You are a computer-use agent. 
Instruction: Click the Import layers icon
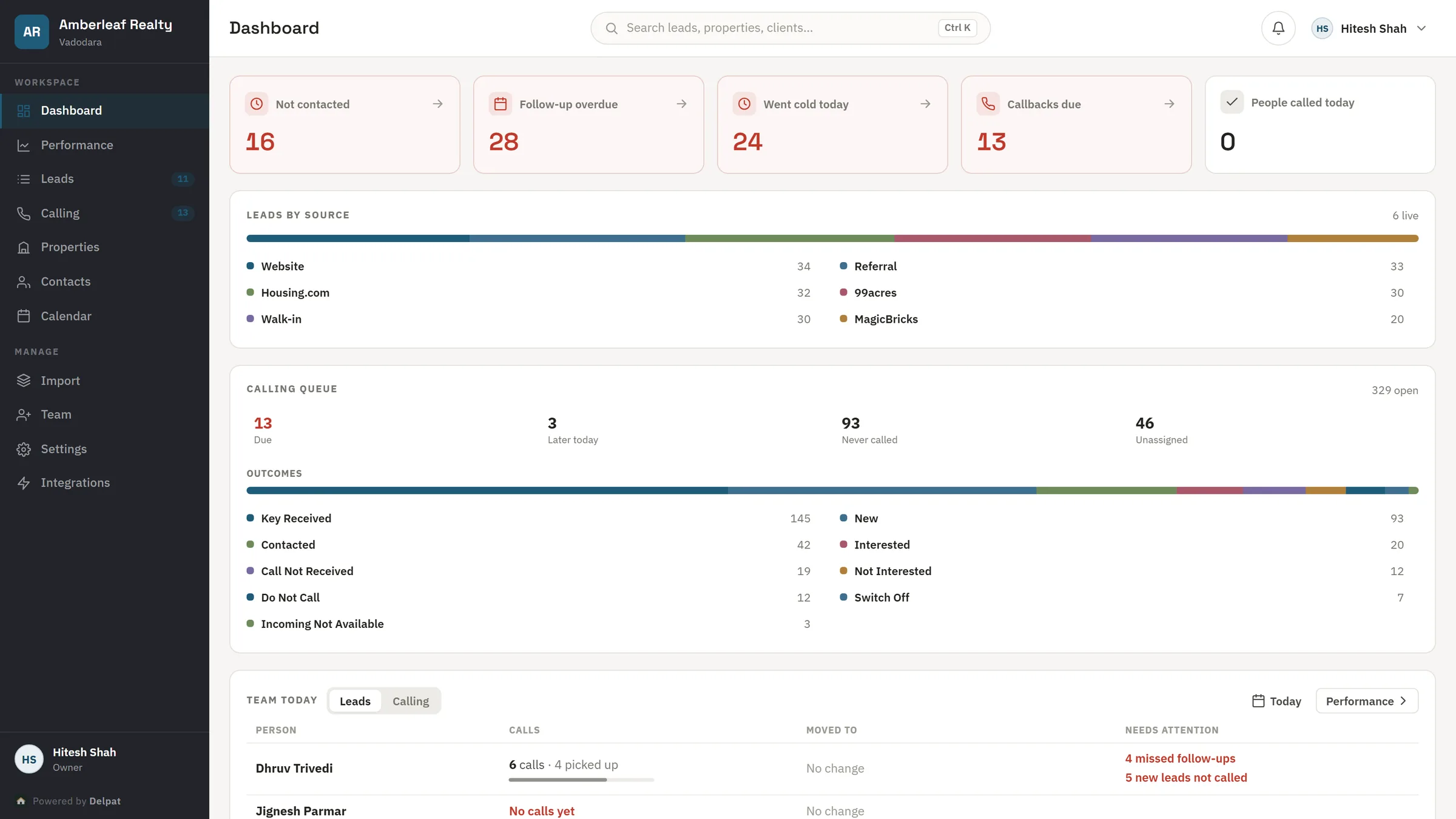[24, 380]
